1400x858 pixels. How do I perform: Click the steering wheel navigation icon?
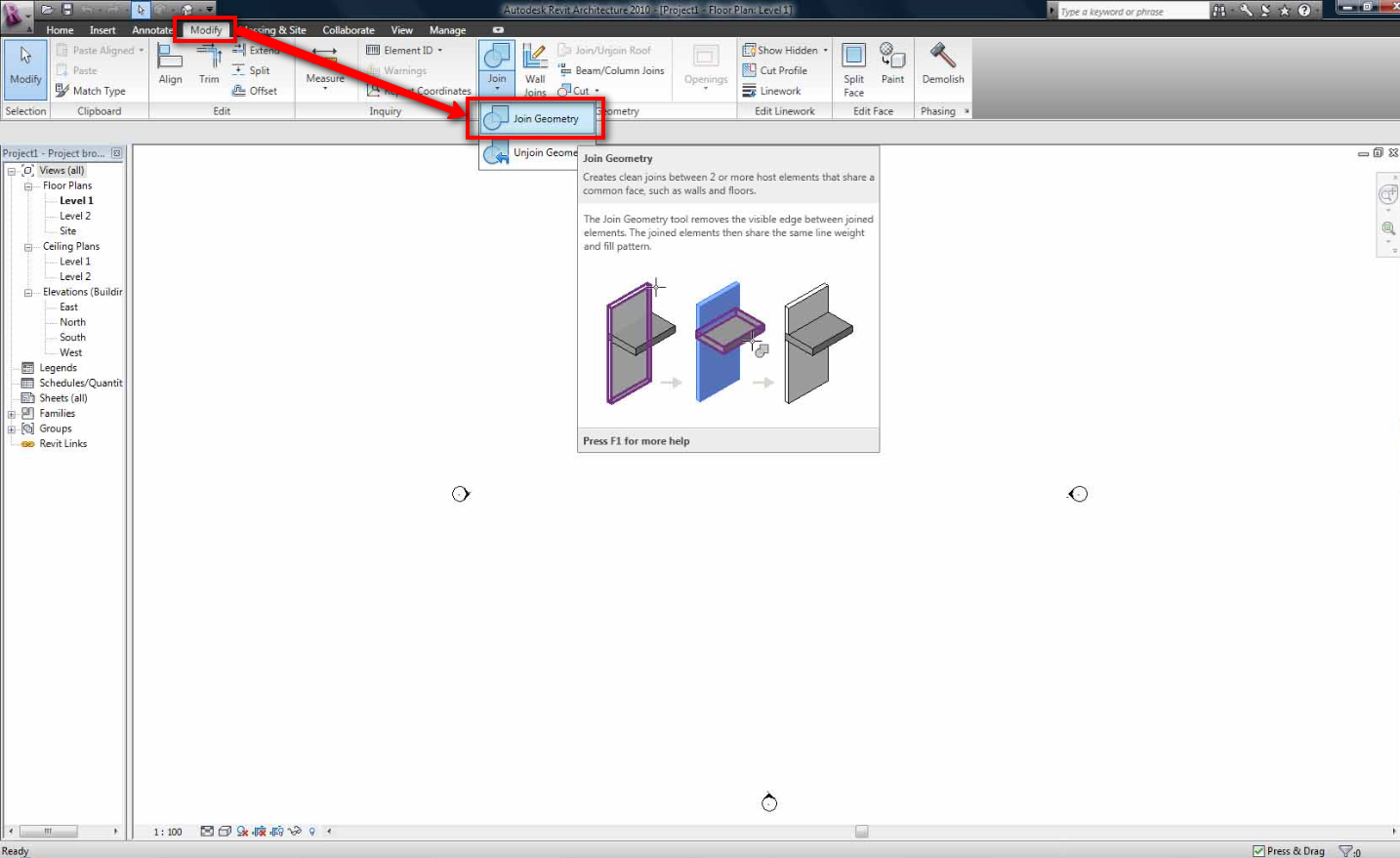[x=1387, y=195]
